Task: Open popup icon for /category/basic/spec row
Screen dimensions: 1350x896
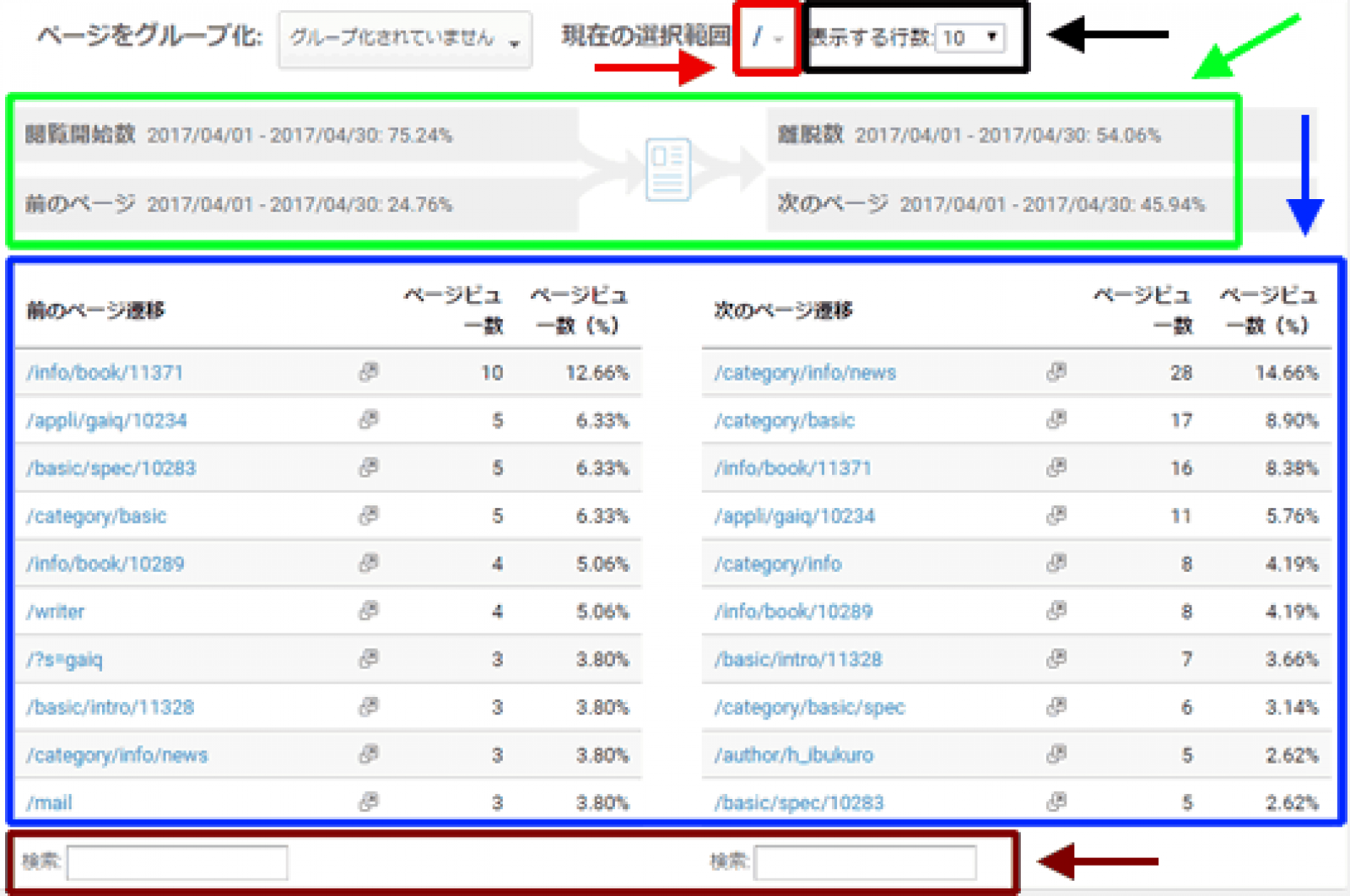Action: pos(1056,707)
